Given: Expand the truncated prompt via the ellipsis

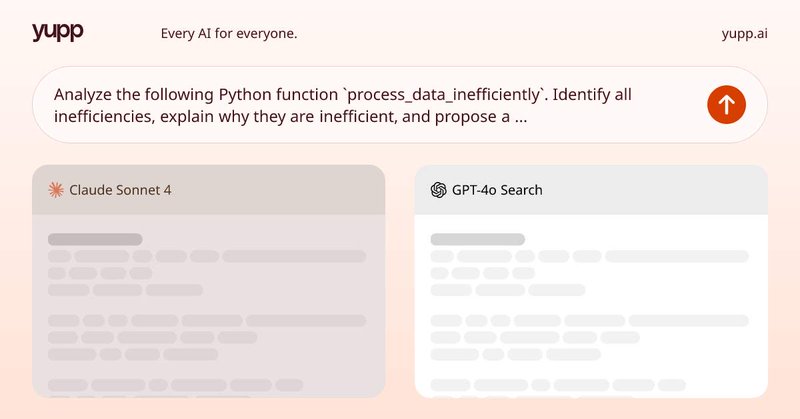Looking at the screenshot, I should (x=521, y=116).
